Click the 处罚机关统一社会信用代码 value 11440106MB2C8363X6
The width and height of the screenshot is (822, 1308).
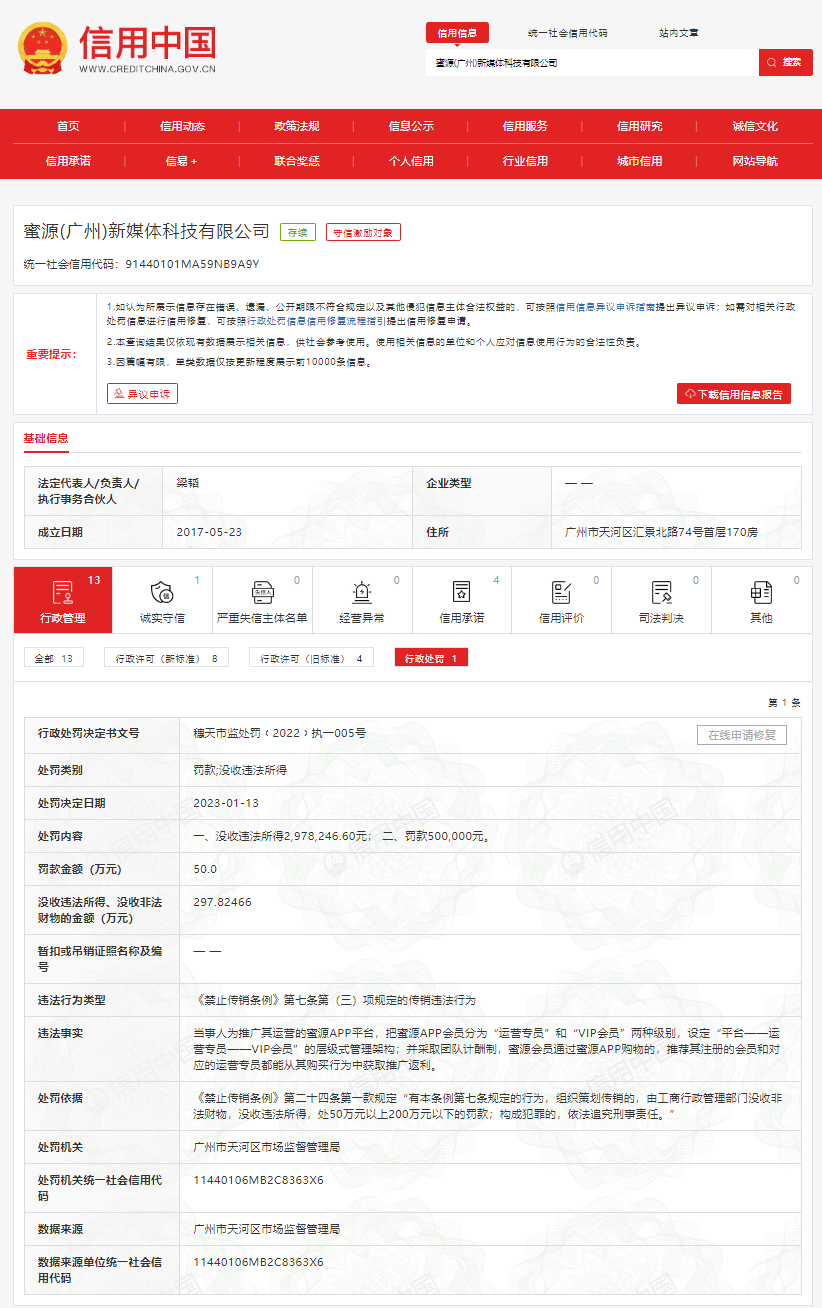258,1180
